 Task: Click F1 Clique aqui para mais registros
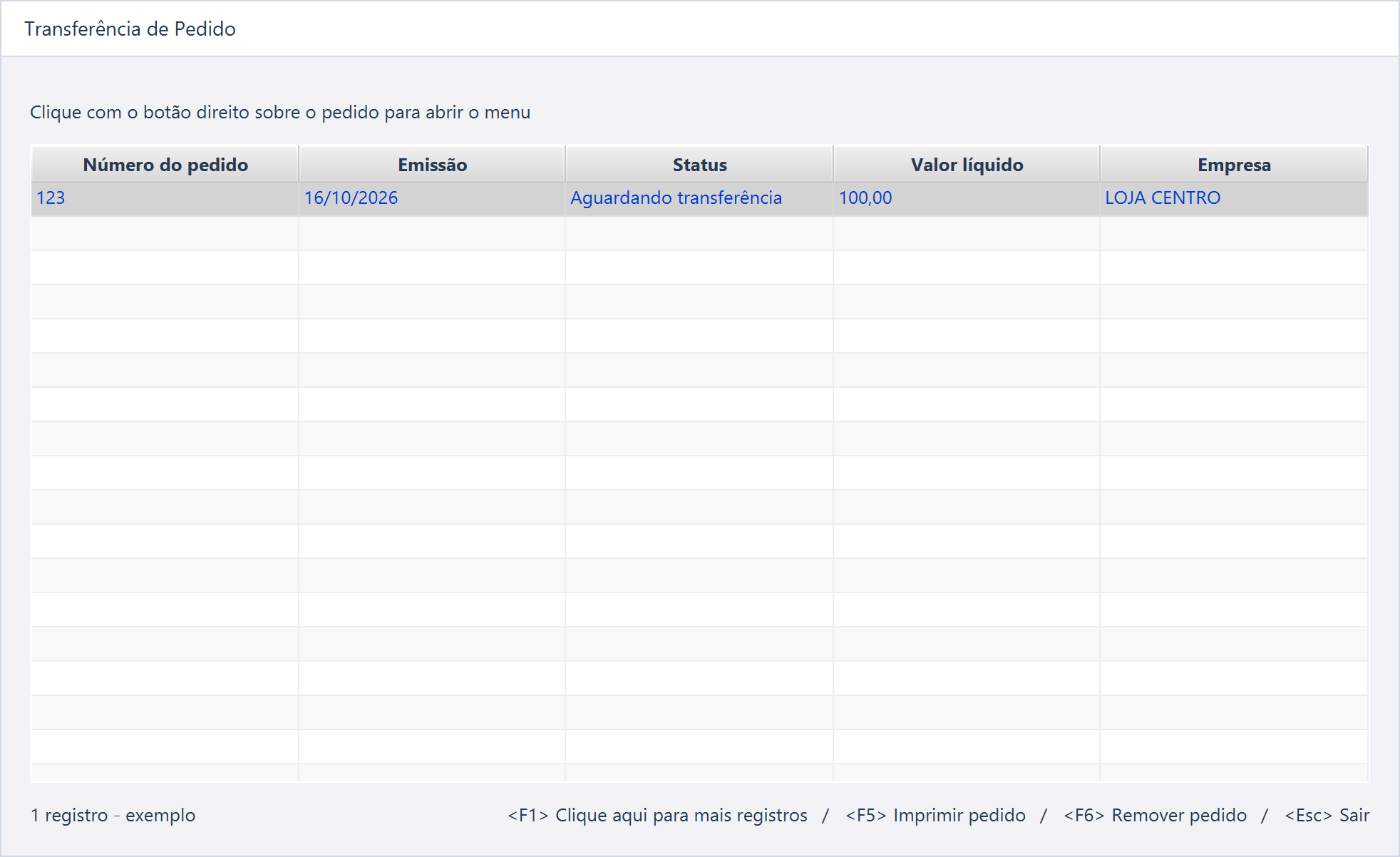[x=657, y=815]
